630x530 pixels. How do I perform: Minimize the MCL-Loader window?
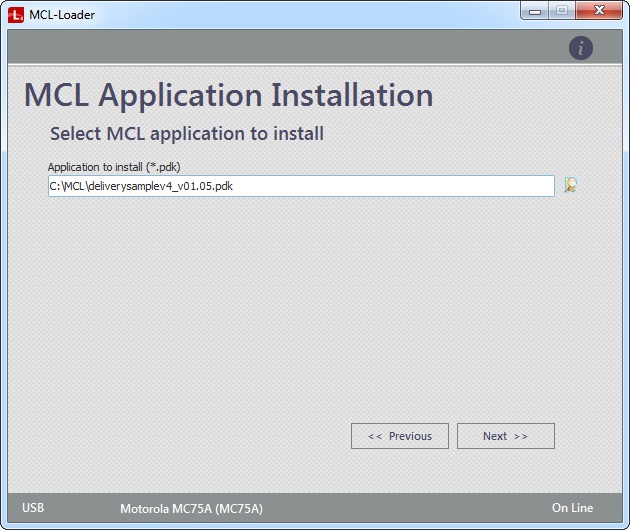536,11
